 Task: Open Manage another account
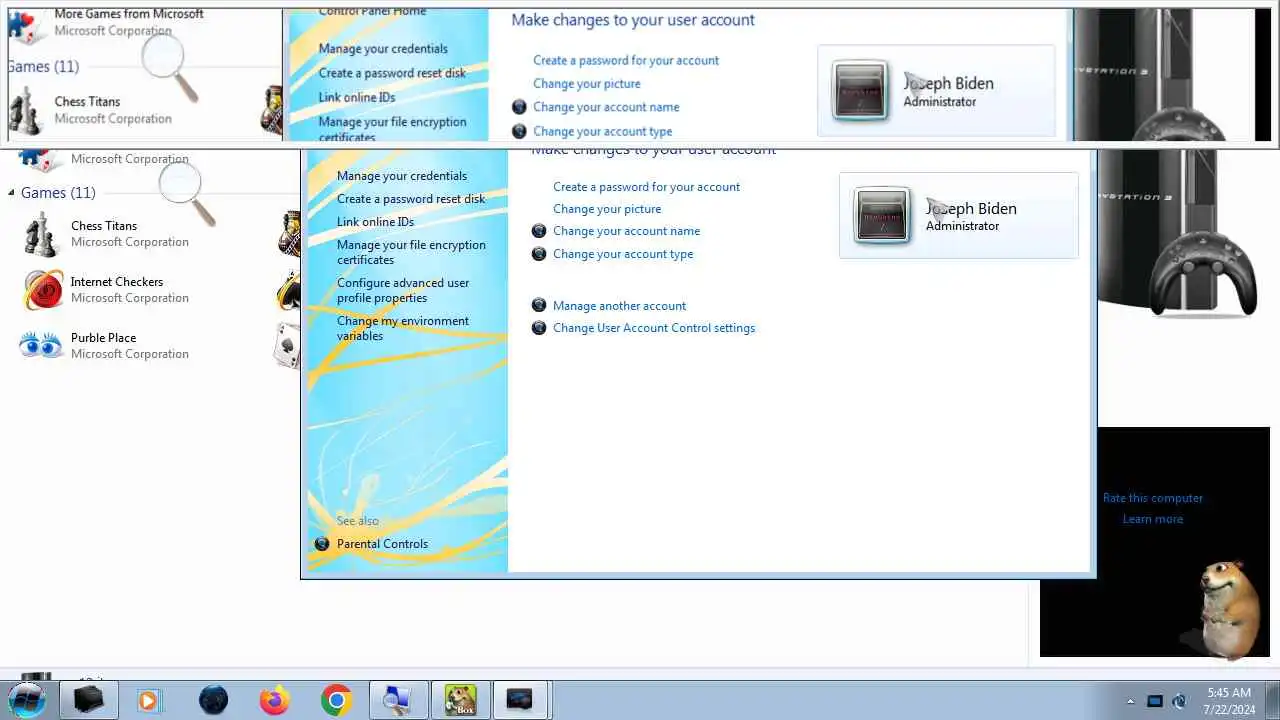pyautogui.click(x=619, y=305)
